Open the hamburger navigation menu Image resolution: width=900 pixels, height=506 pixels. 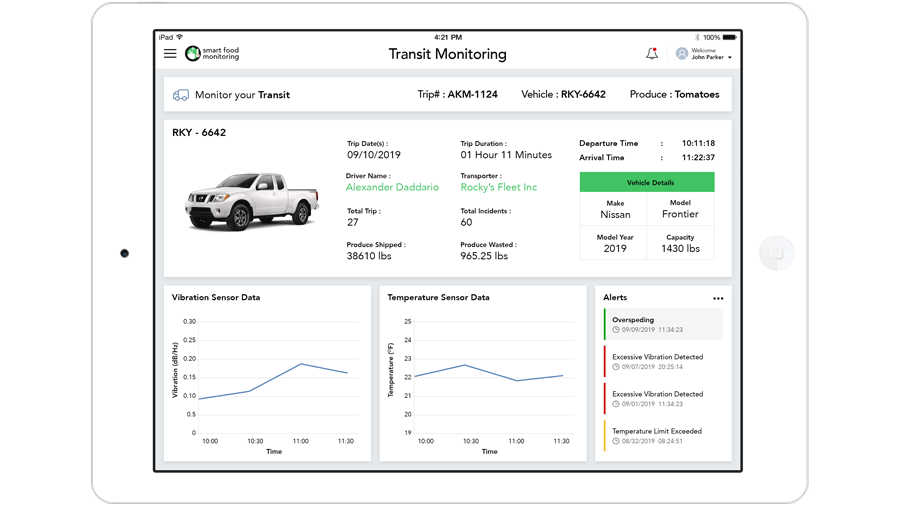170,54
